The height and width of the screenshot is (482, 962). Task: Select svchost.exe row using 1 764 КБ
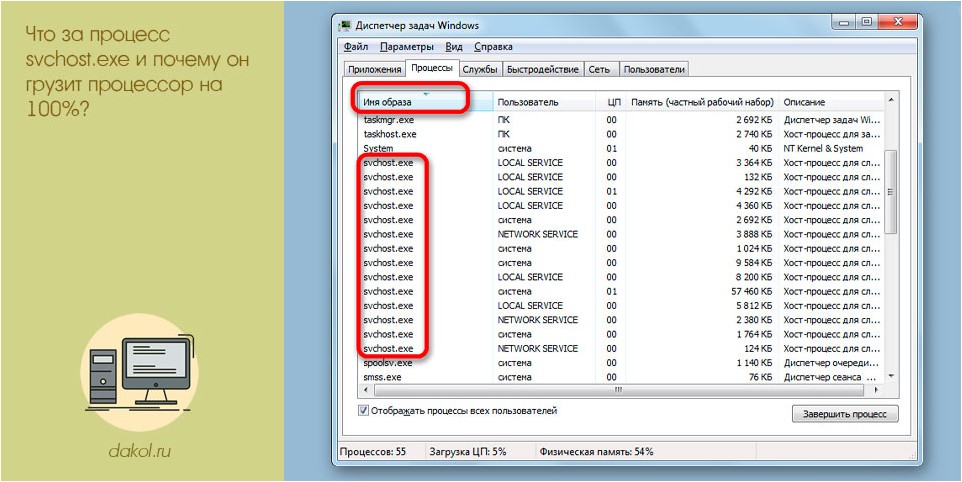tap(621, 334)
